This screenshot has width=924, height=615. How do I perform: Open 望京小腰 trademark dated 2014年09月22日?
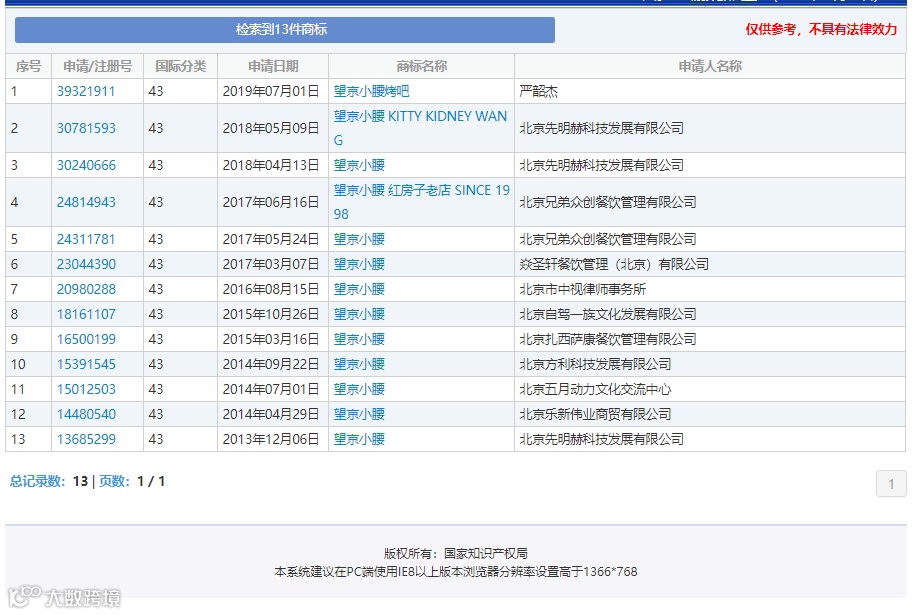pos(359,365)
